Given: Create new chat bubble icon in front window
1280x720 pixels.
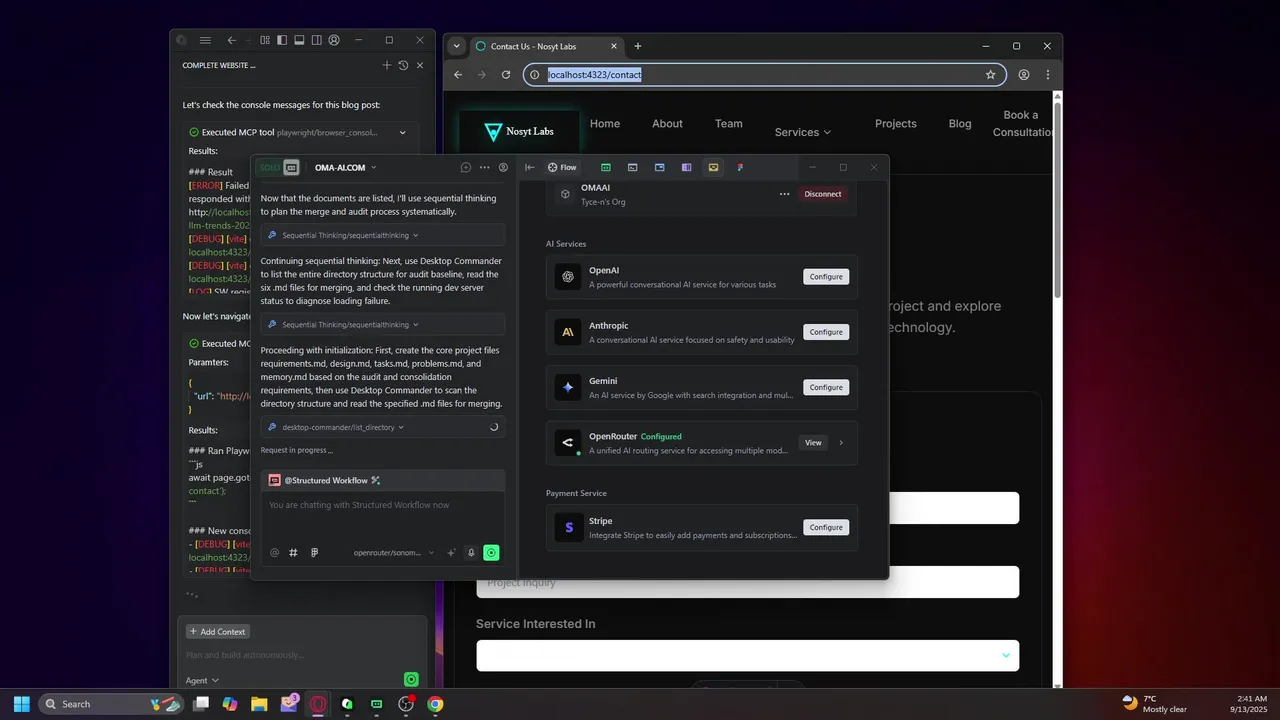Looking at the screenshot, I should tap(466, 168).
